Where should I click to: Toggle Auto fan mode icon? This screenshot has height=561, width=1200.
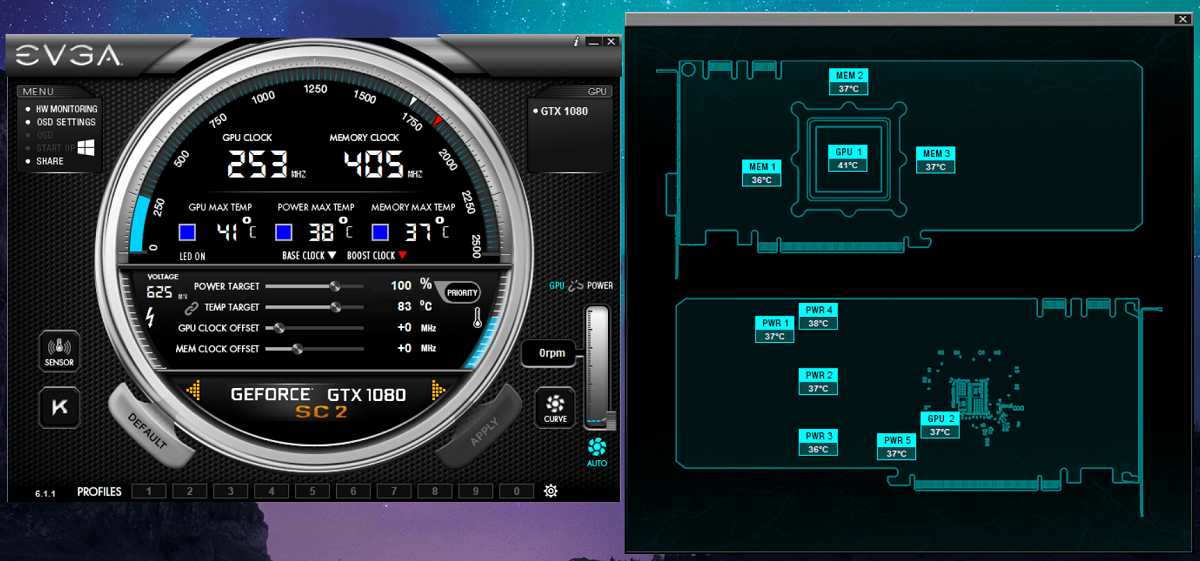[x=597, y=451]
